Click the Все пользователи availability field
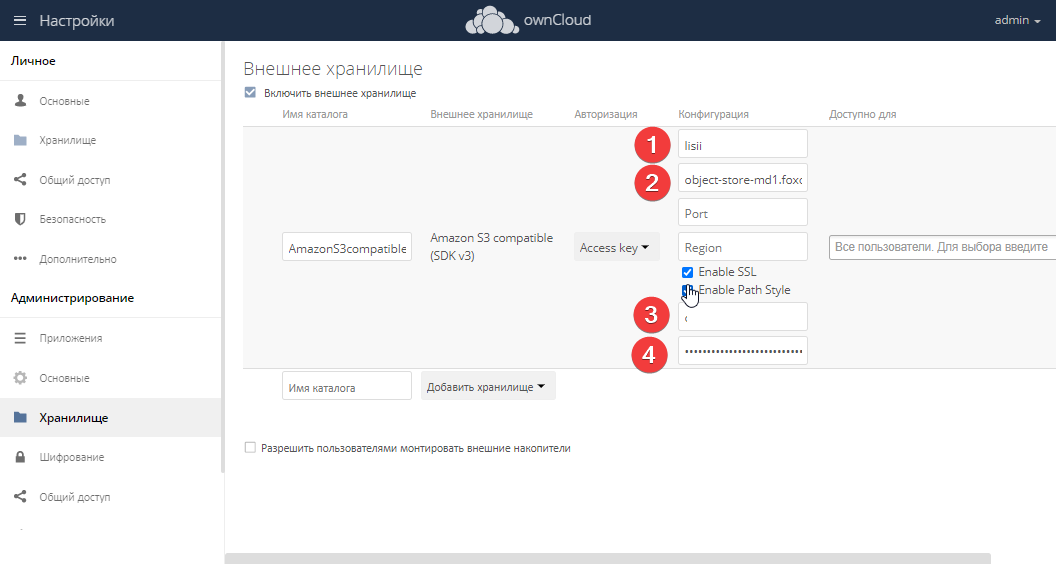Viewport: 1056px width, 564px height. [x=943, y=247]
